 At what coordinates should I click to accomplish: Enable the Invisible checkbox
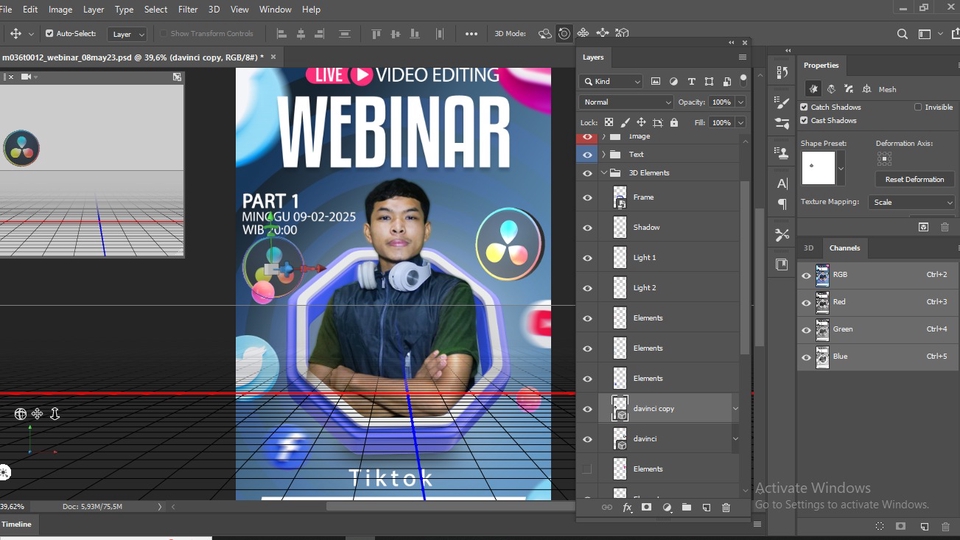click(918, 107)
